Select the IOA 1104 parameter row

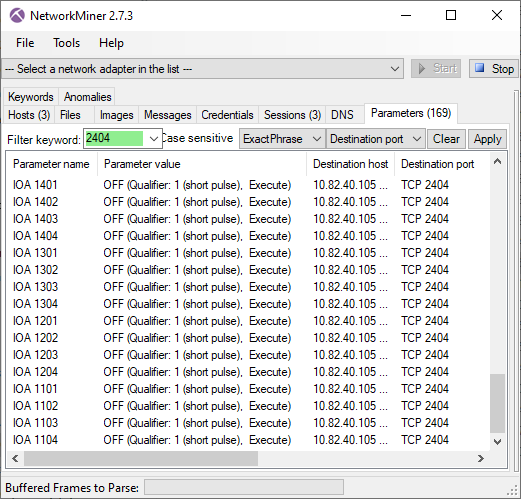248,440
